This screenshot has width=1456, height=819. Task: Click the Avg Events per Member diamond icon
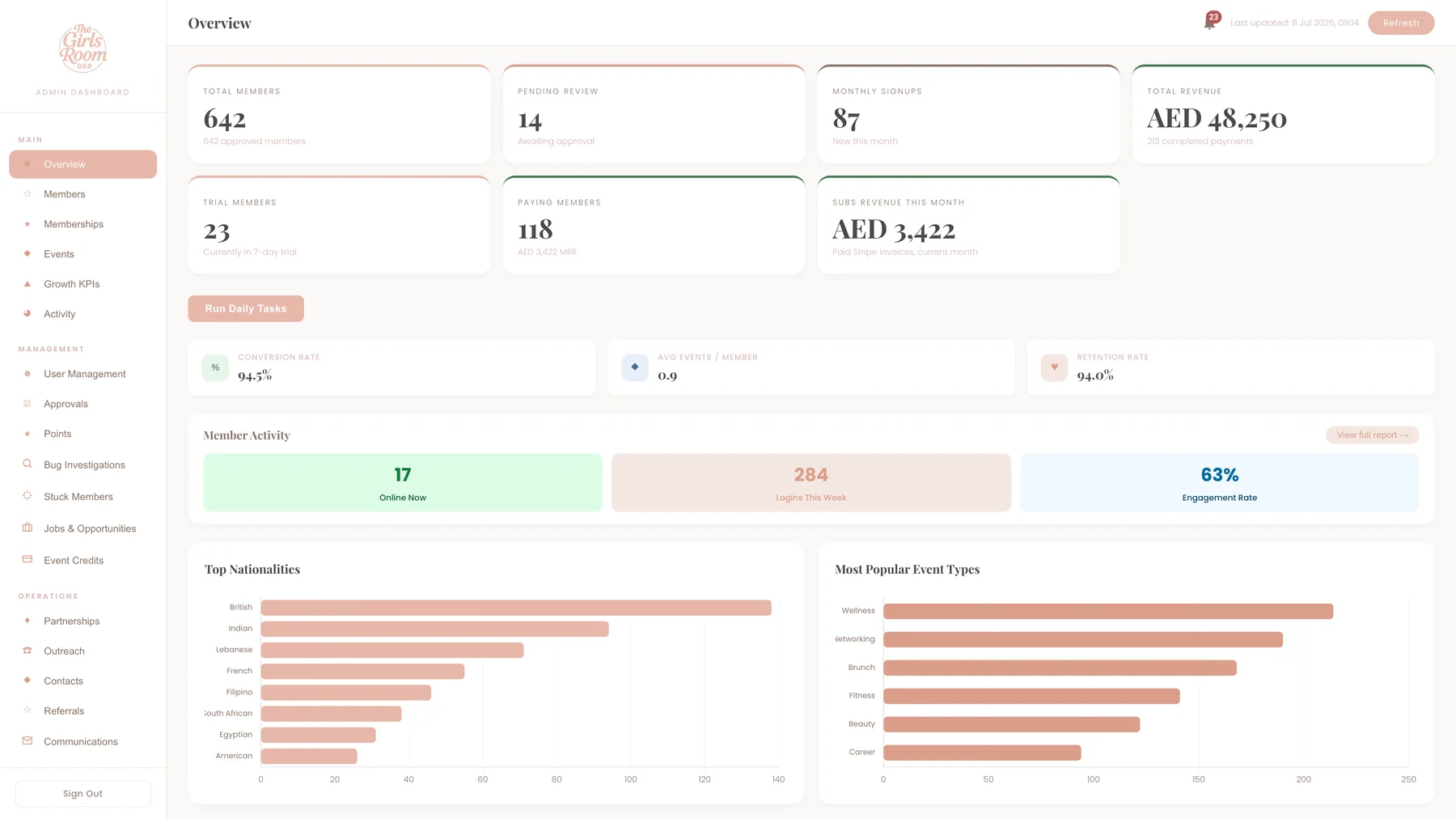tap(635, 367)
